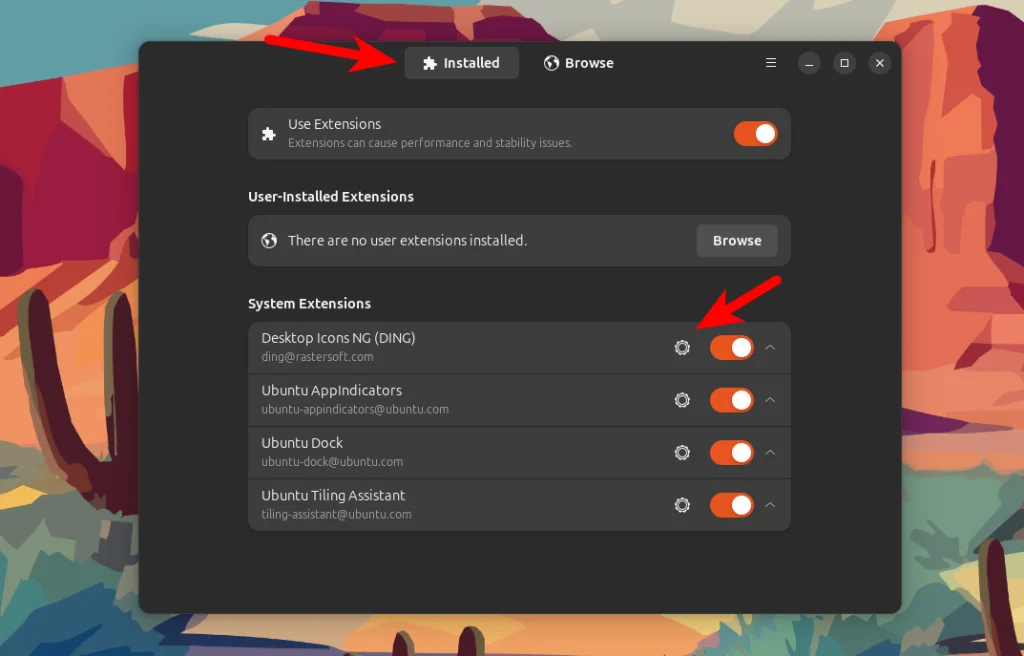Click the Browse button for user extensions
This screenshot has width=1024, height=656.
tap(737, 240)
